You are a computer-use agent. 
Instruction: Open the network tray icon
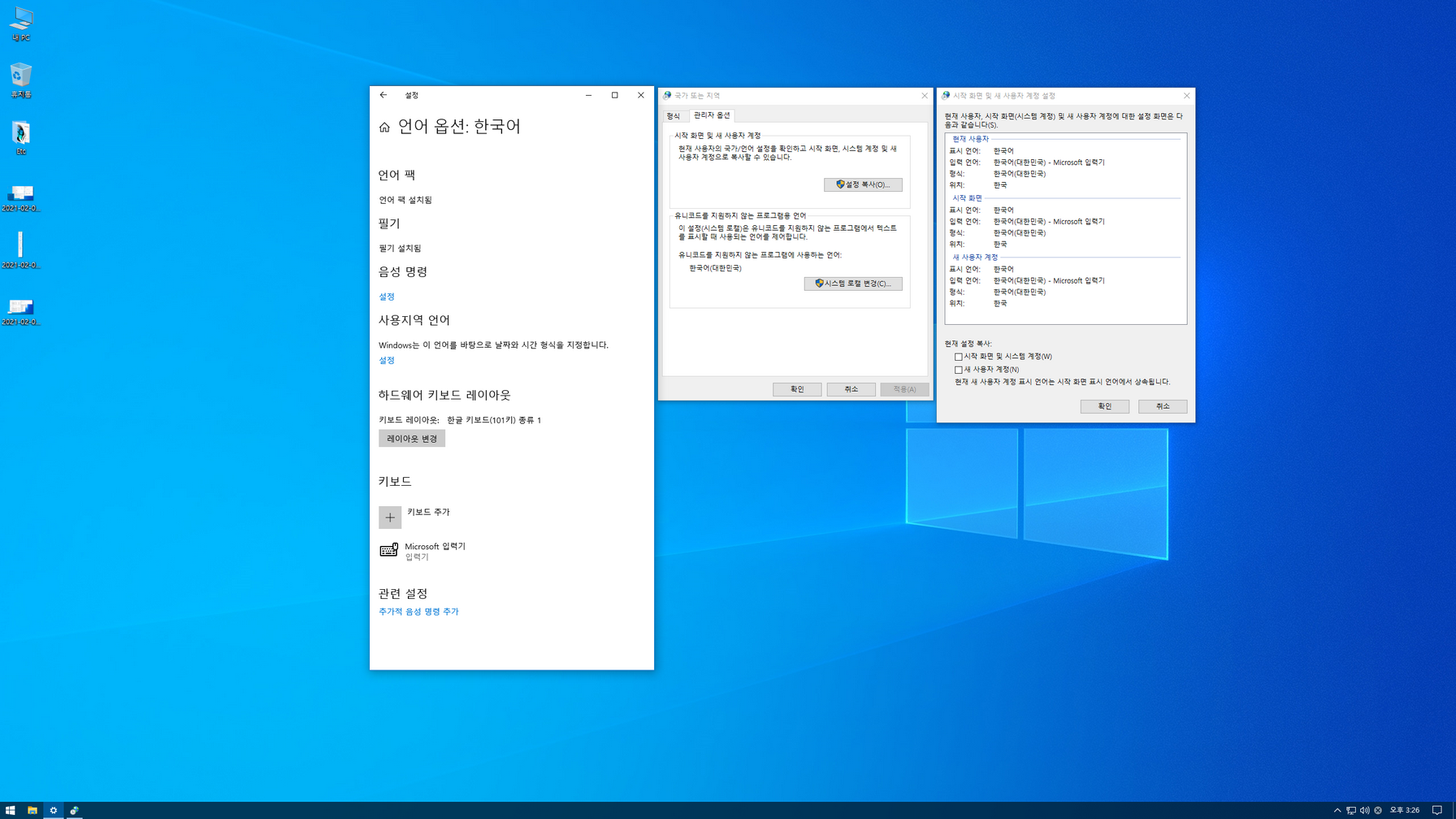click(x=1351, y=810)
